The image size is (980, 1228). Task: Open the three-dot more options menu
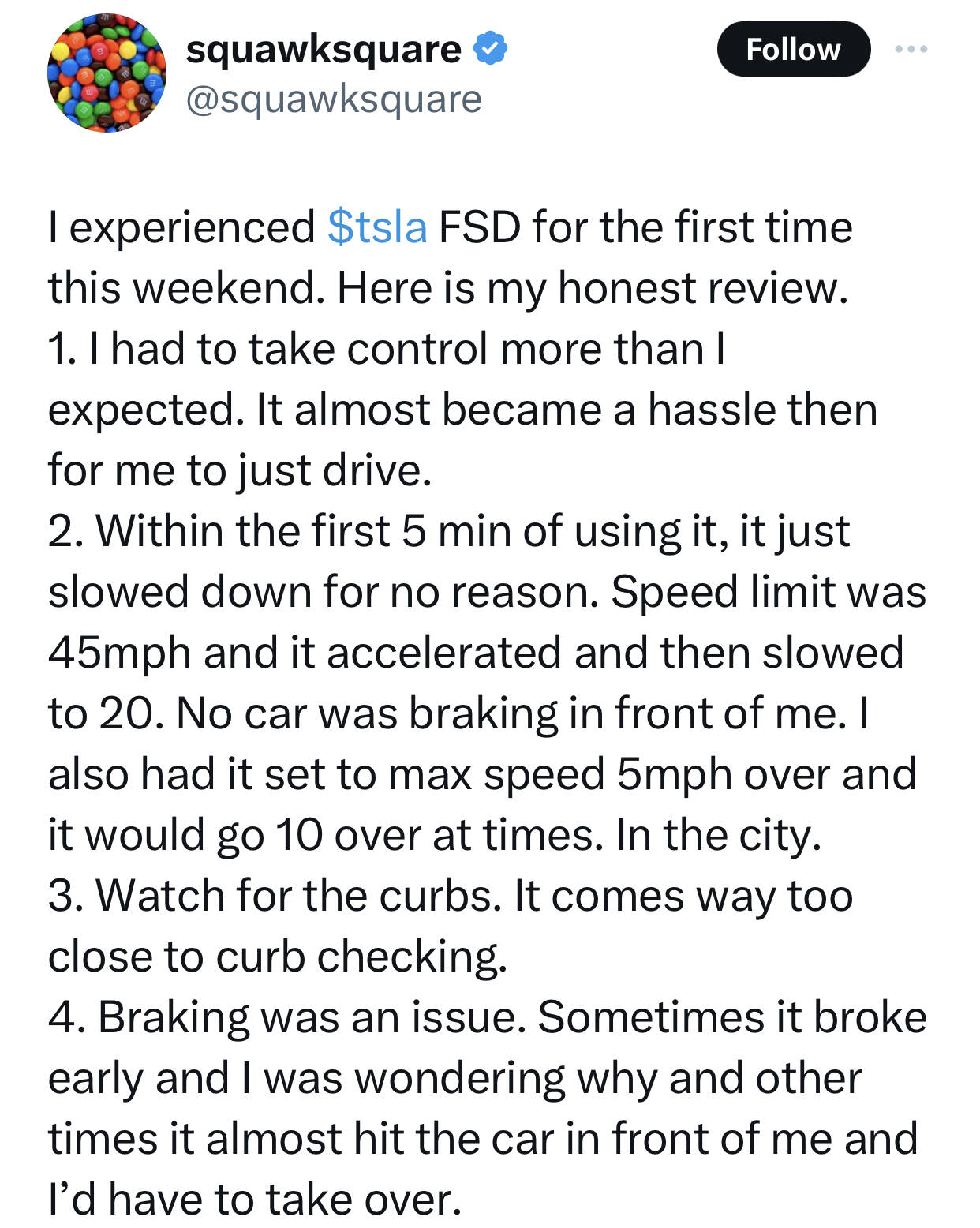tap(911, 49)
